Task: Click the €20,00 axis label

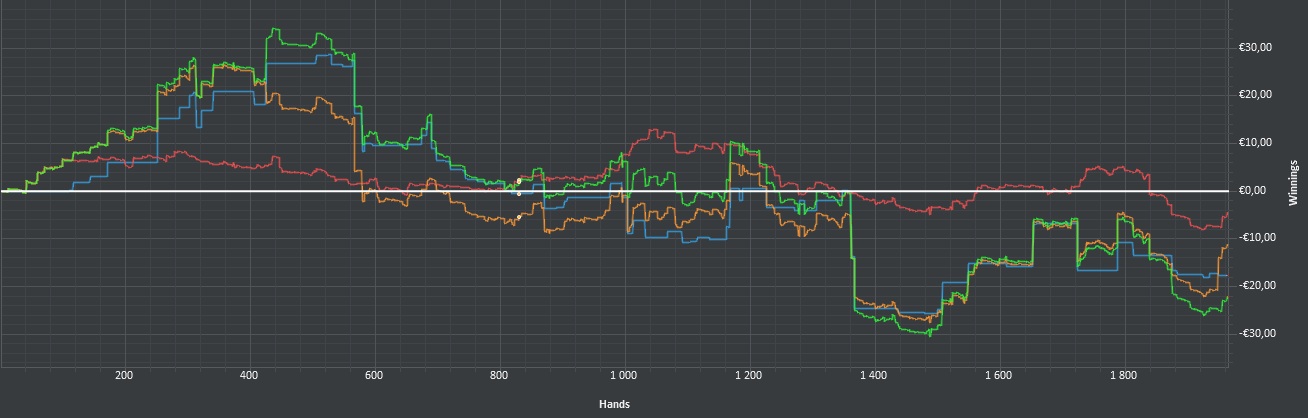Action: (x=1256, y=95)
